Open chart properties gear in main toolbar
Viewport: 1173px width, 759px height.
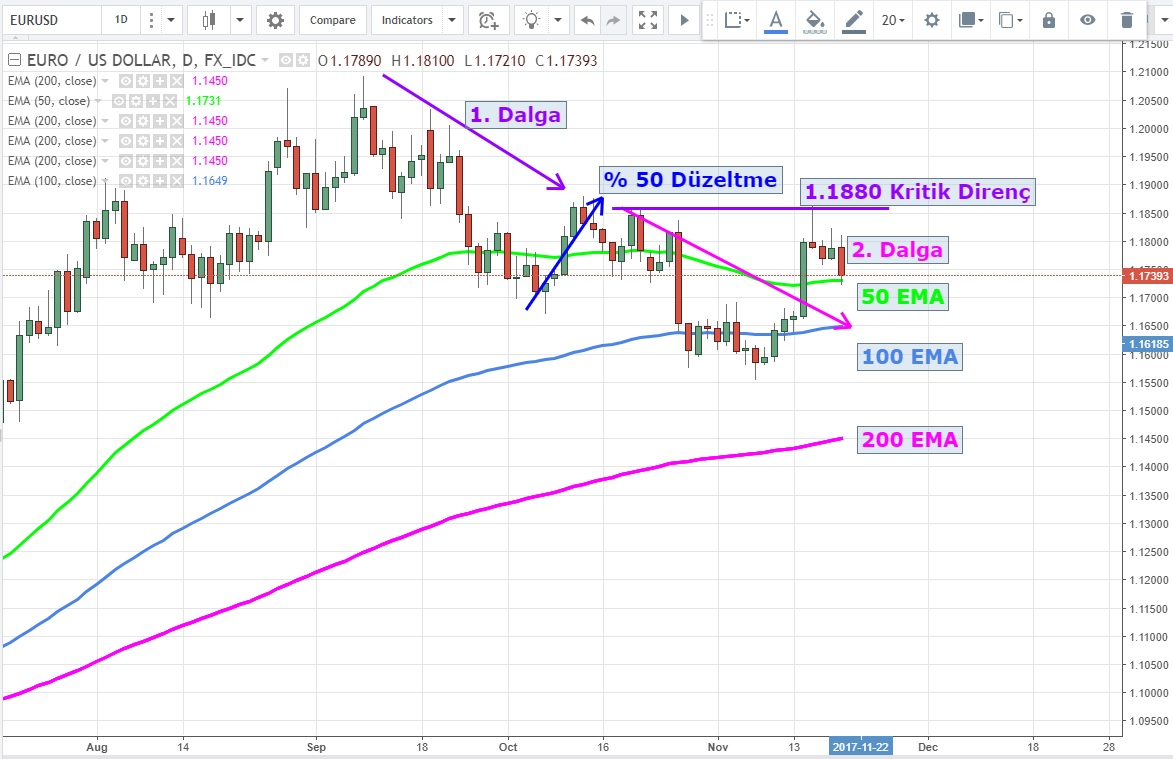[275, 20]
